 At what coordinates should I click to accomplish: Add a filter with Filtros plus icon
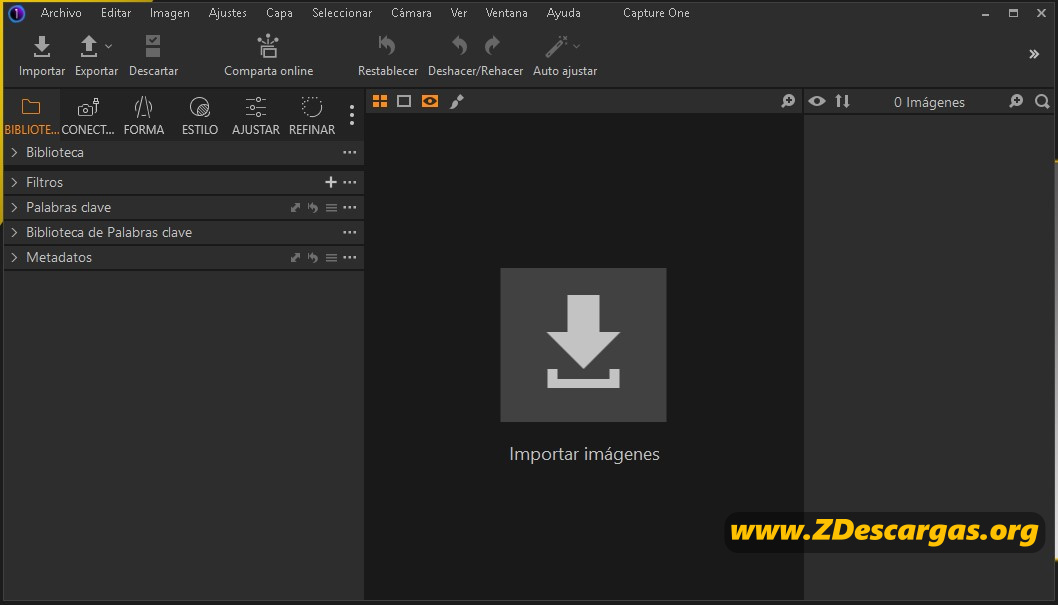click(331, 182)
